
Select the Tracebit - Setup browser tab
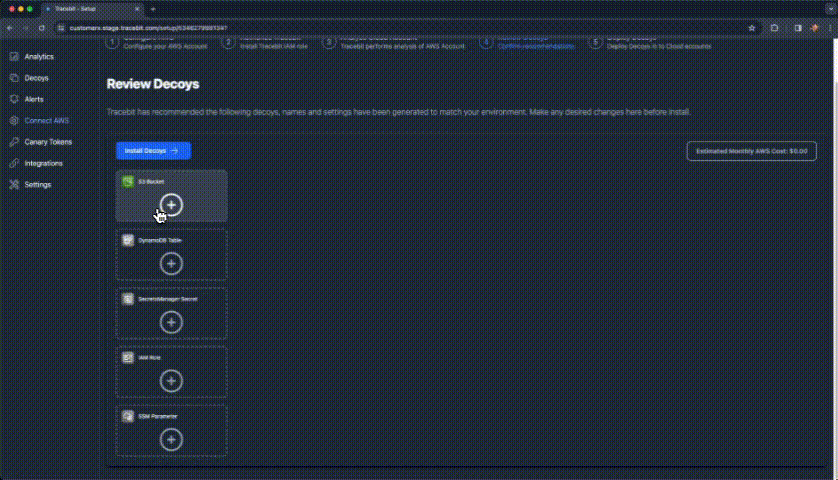(x=91, y=9)
